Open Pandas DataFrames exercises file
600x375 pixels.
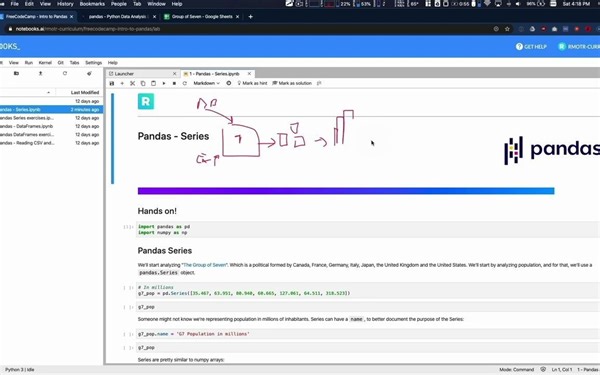click(51, 135)
